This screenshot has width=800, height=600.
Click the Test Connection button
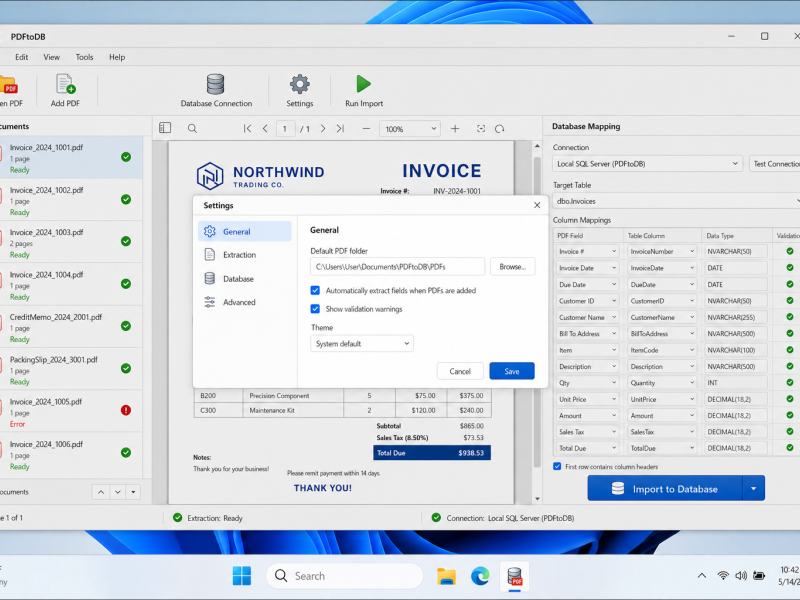click(x=774, y=164)
